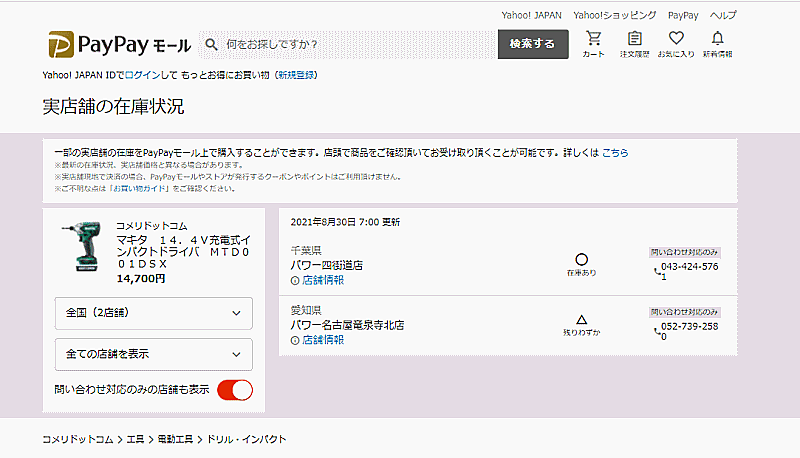This screenshot has height=458, width=800.
Task: Open the 全ての店舗を表示 dropdown
Action: [x=153, y=354]
